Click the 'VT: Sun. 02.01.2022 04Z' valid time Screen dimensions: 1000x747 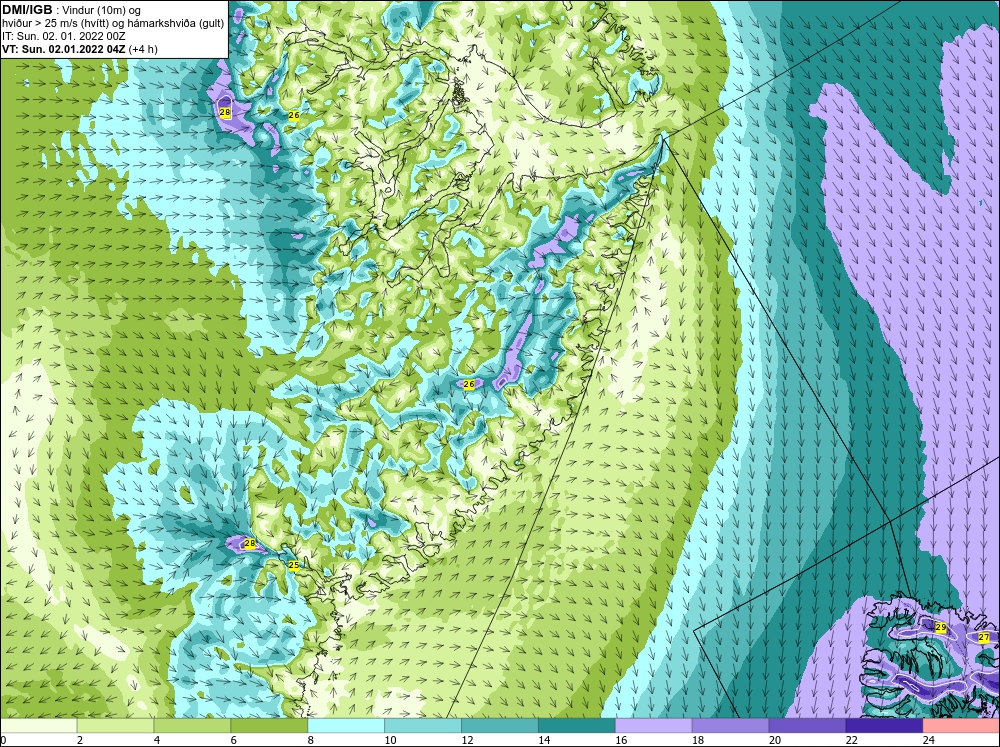(64, 49)
